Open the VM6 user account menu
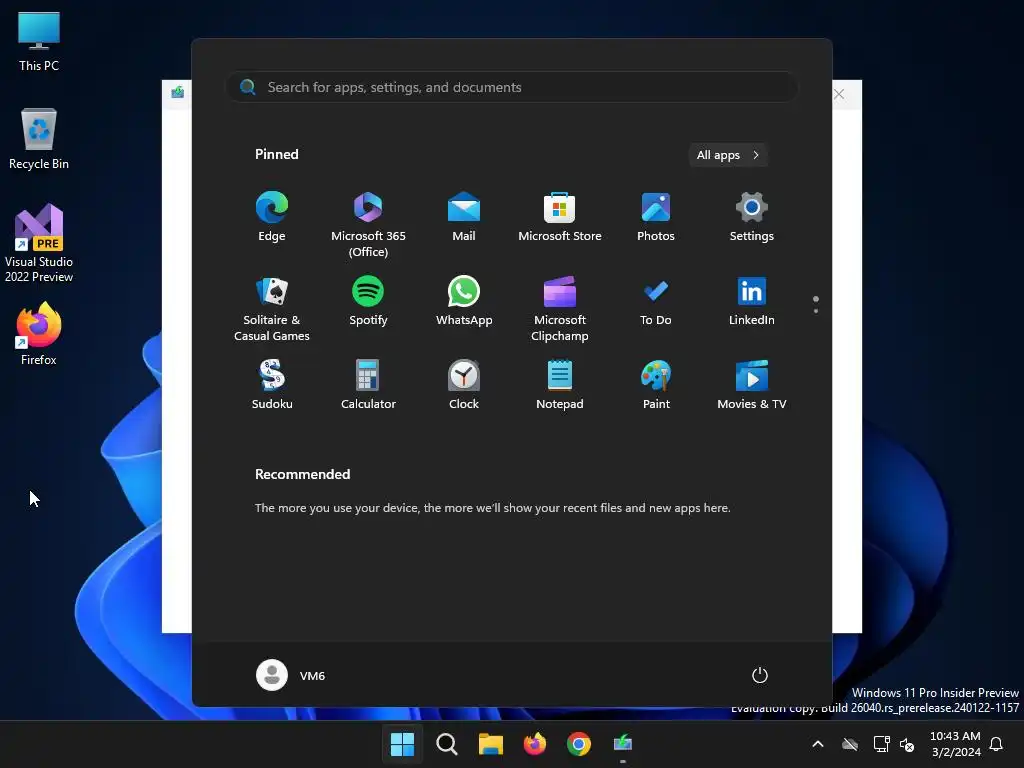The height and width of the screenshot is (768, 1024). [291, 675]
